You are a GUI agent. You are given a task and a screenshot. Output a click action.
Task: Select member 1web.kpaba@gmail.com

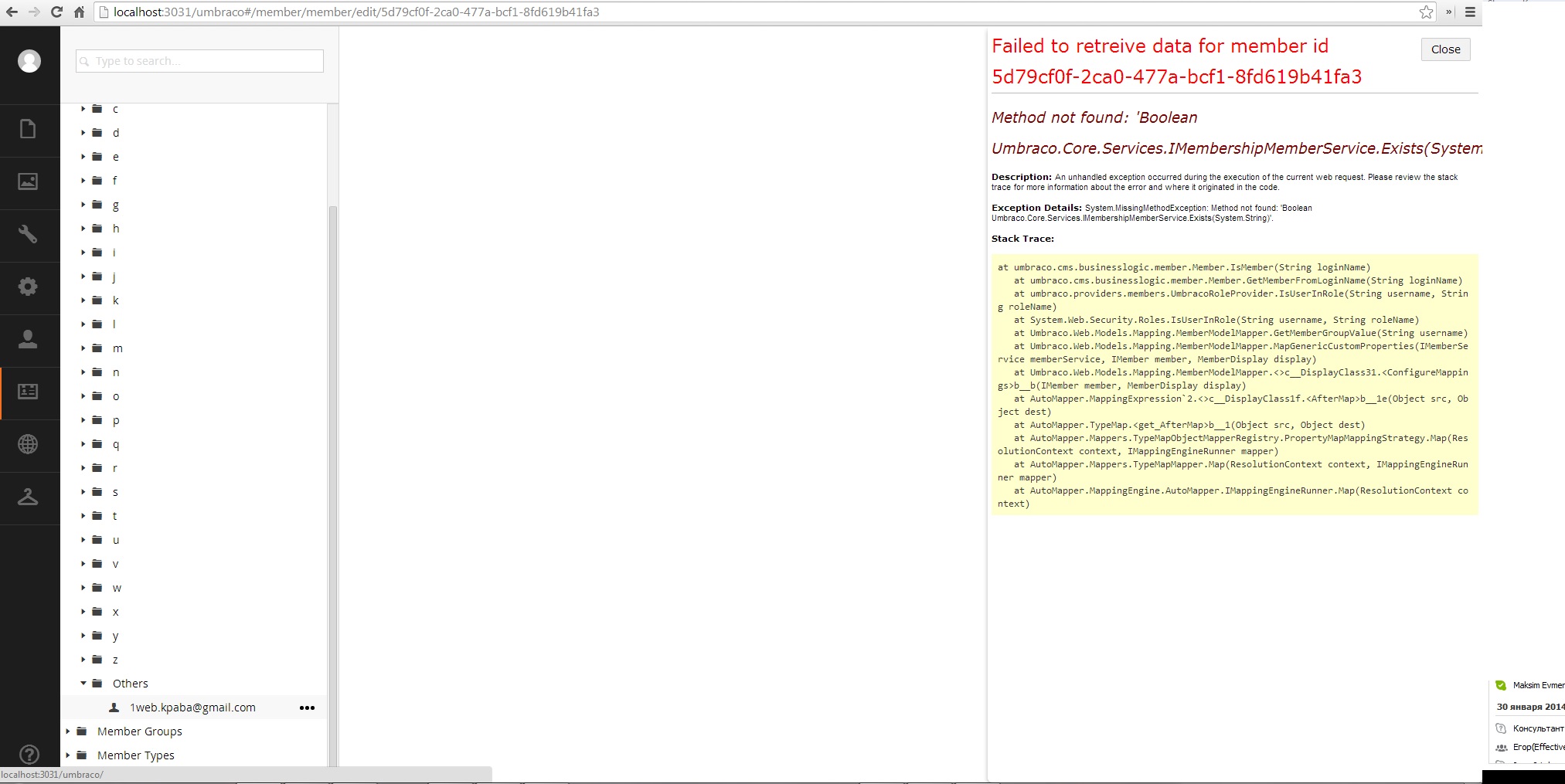[x=192, y=708]
